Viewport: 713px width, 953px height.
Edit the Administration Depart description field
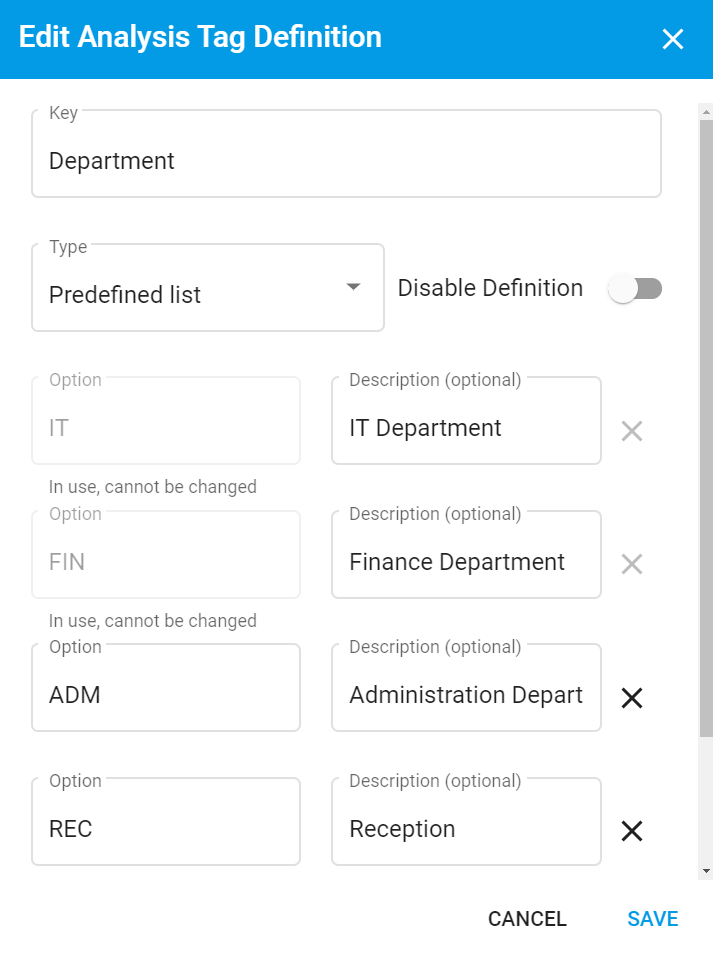pos(466,694)
